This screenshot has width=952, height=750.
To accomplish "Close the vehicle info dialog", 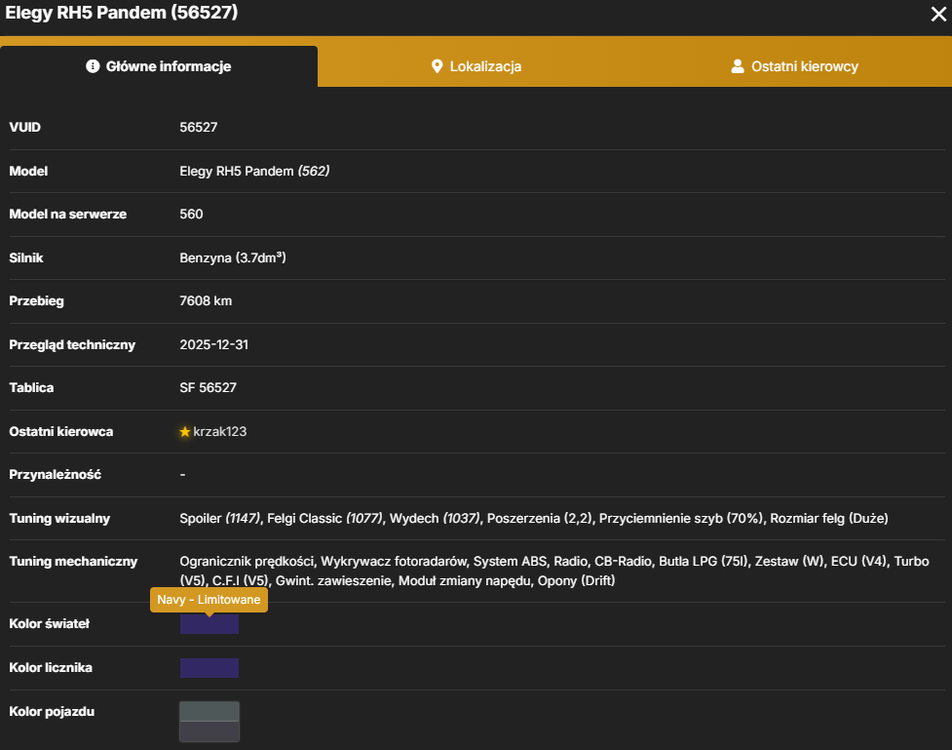I will [x=938, y=14].
